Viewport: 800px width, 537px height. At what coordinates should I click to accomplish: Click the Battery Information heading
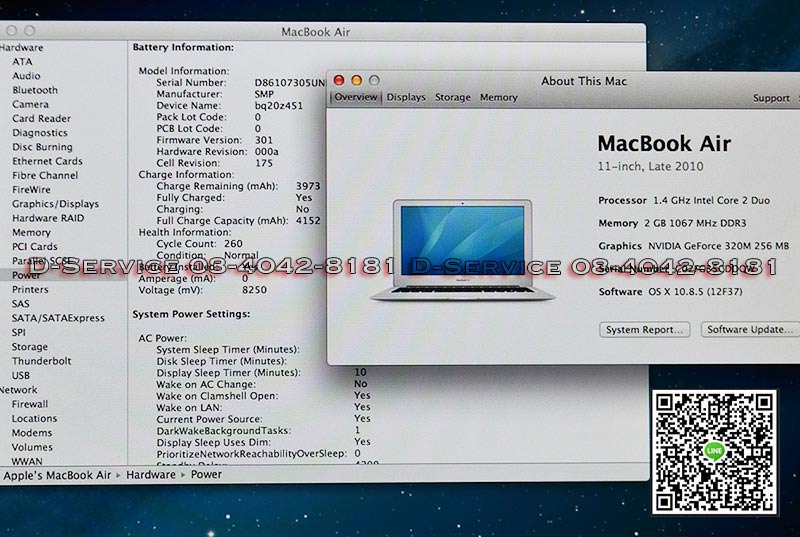183,47
